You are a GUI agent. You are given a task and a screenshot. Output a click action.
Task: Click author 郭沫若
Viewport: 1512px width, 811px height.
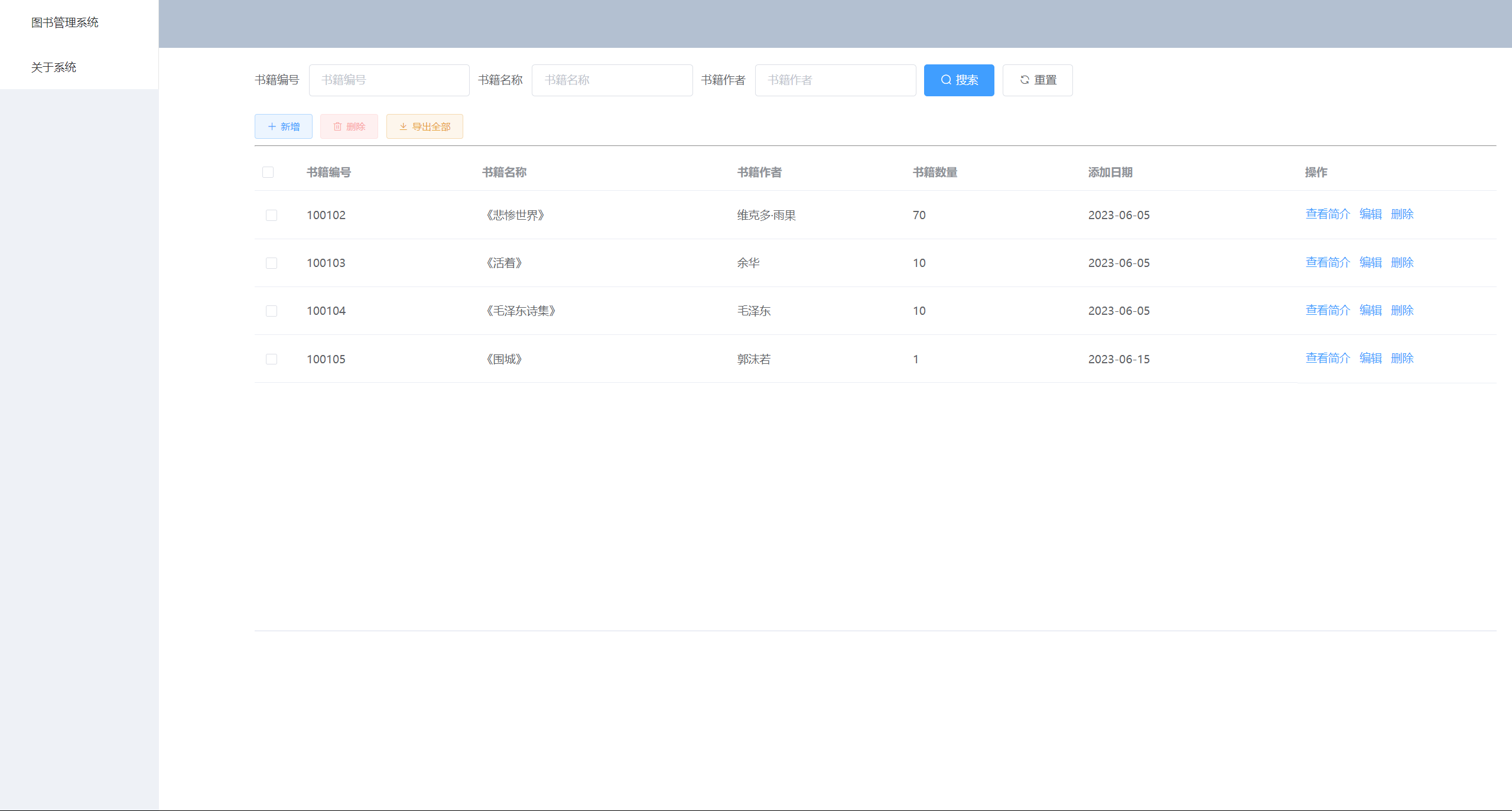754,359
